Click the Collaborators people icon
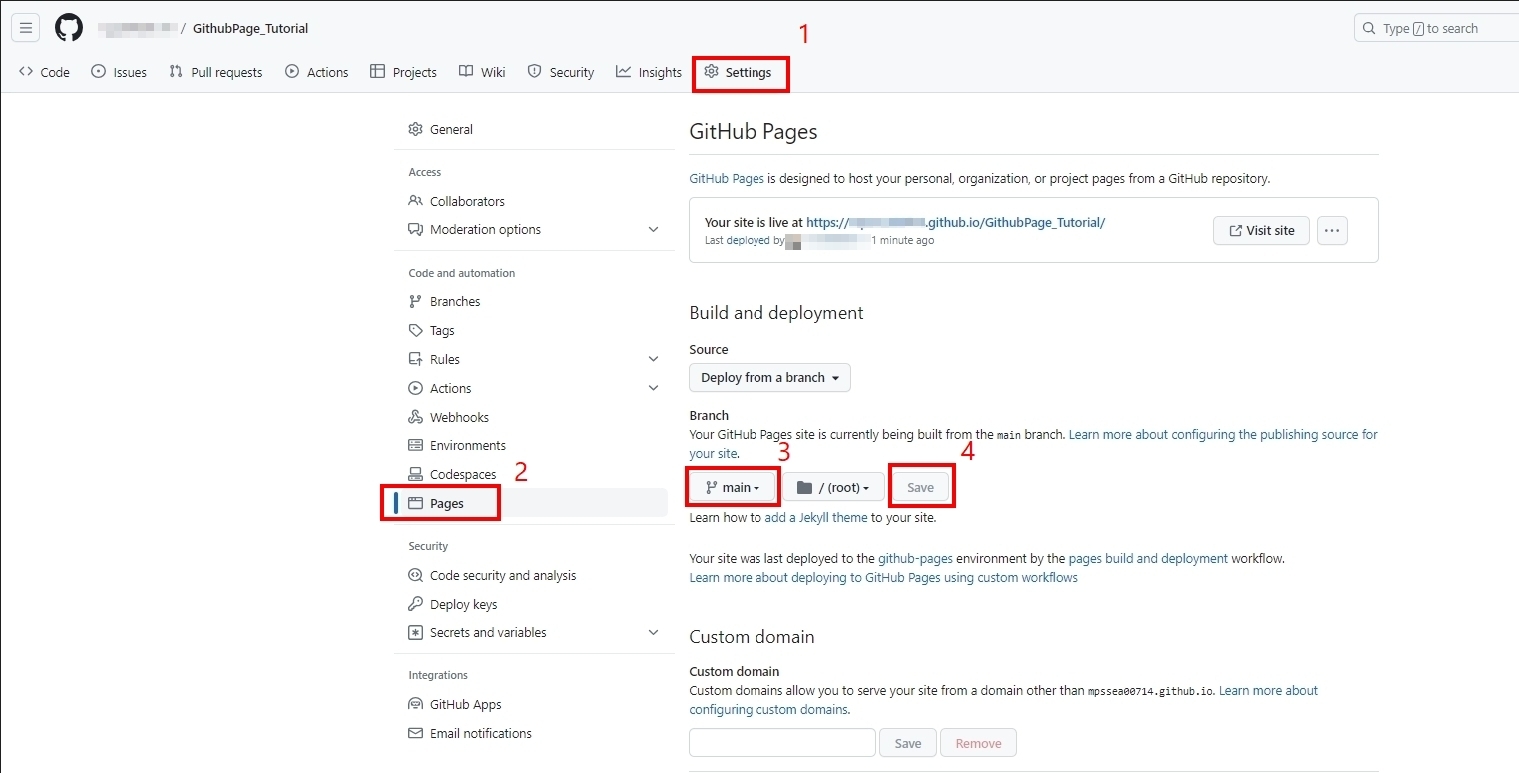Image resolution: width=1519 pixels, height=773 pixels. 416,201
